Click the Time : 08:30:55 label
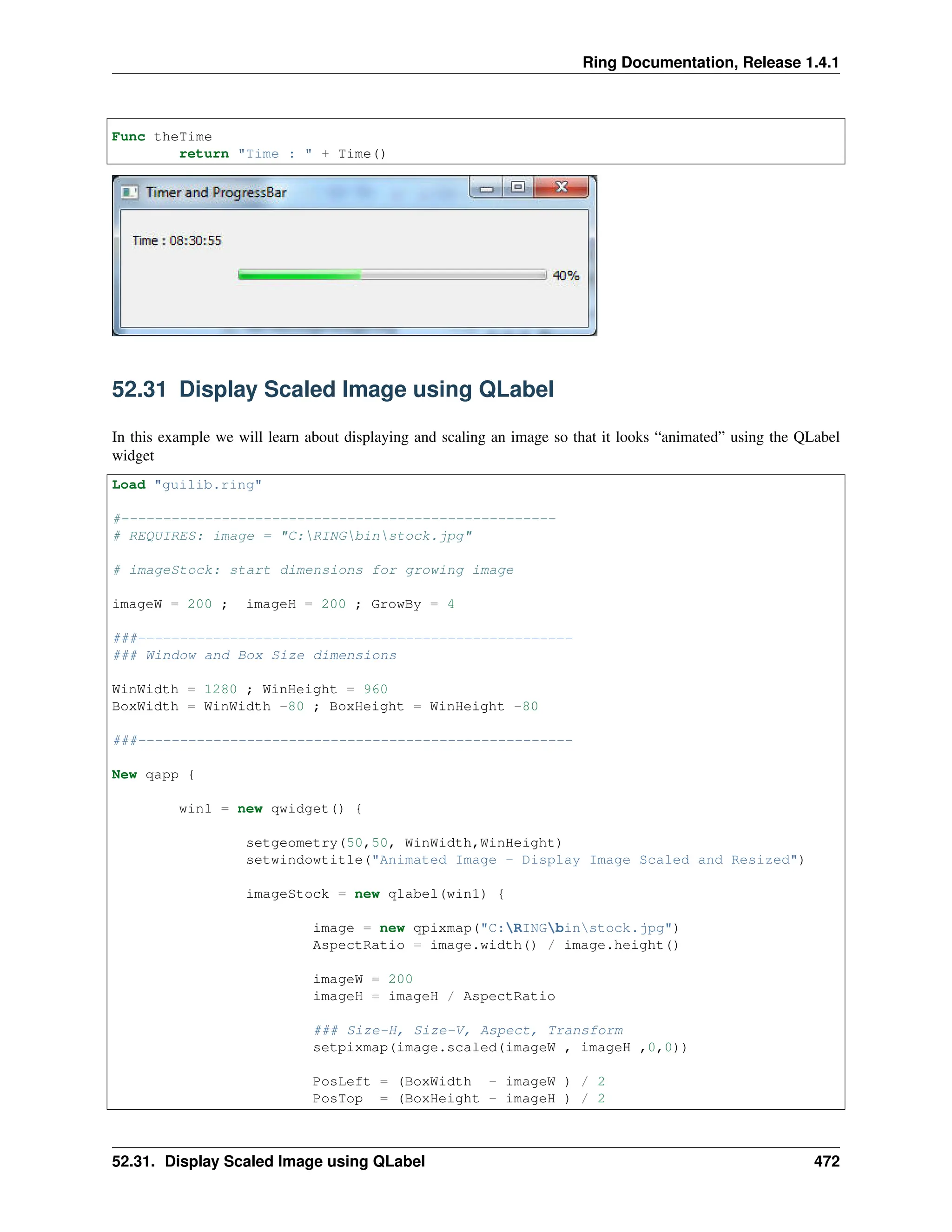 177,241
